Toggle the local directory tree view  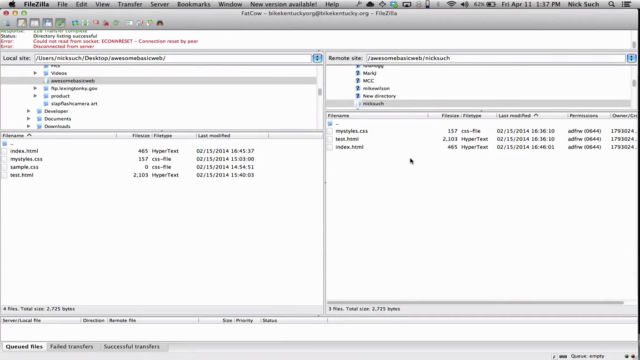[35, 23]
